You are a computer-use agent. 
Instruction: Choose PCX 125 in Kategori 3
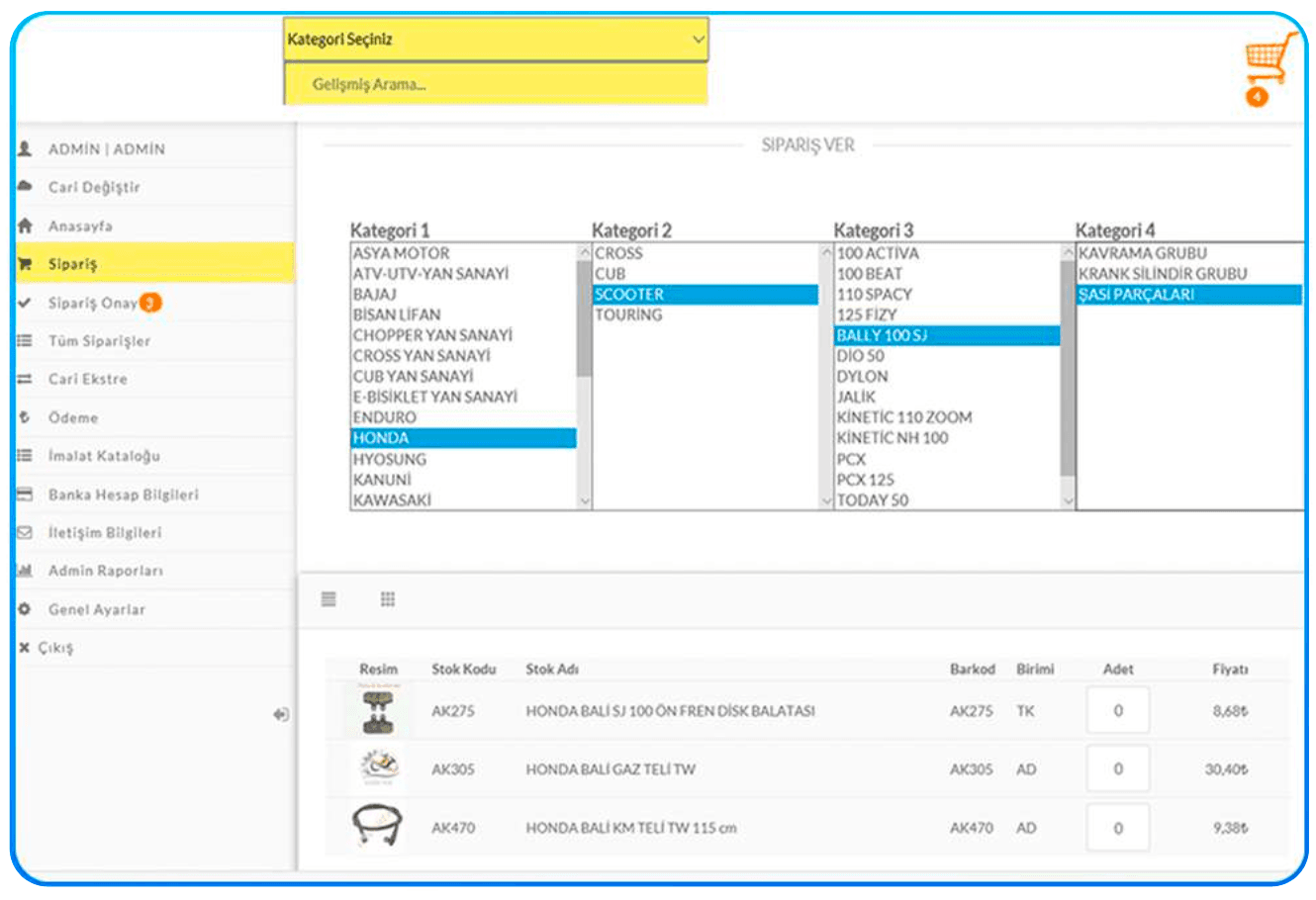(x=947, y=480)
